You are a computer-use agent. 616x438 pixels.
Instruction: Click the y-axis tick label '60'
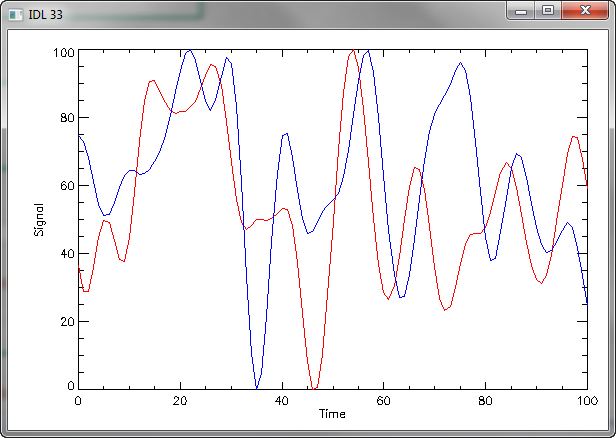(x=65, y=186)
